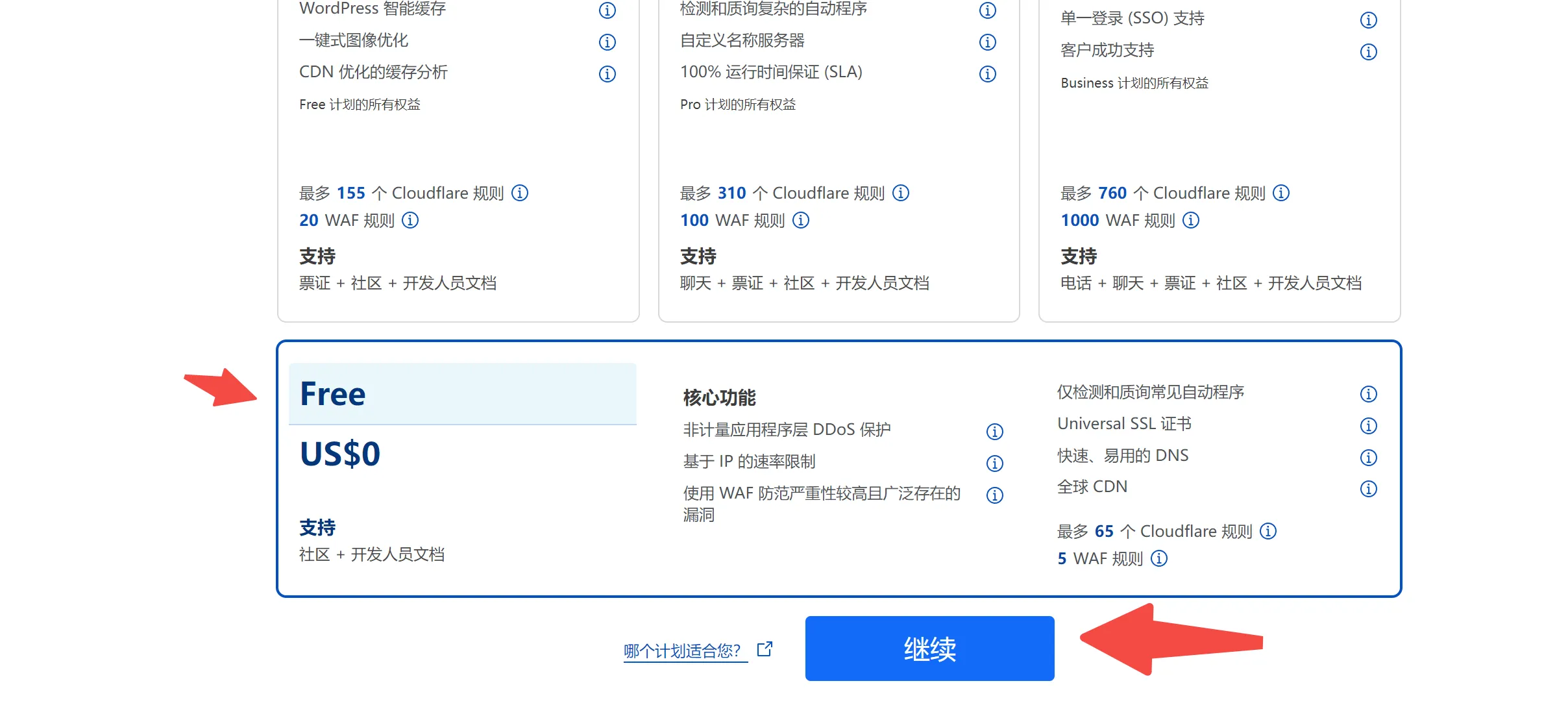Open info icon for WordPress 智能缓存
Screen dimensions: 1568x718
pos(607,10)
